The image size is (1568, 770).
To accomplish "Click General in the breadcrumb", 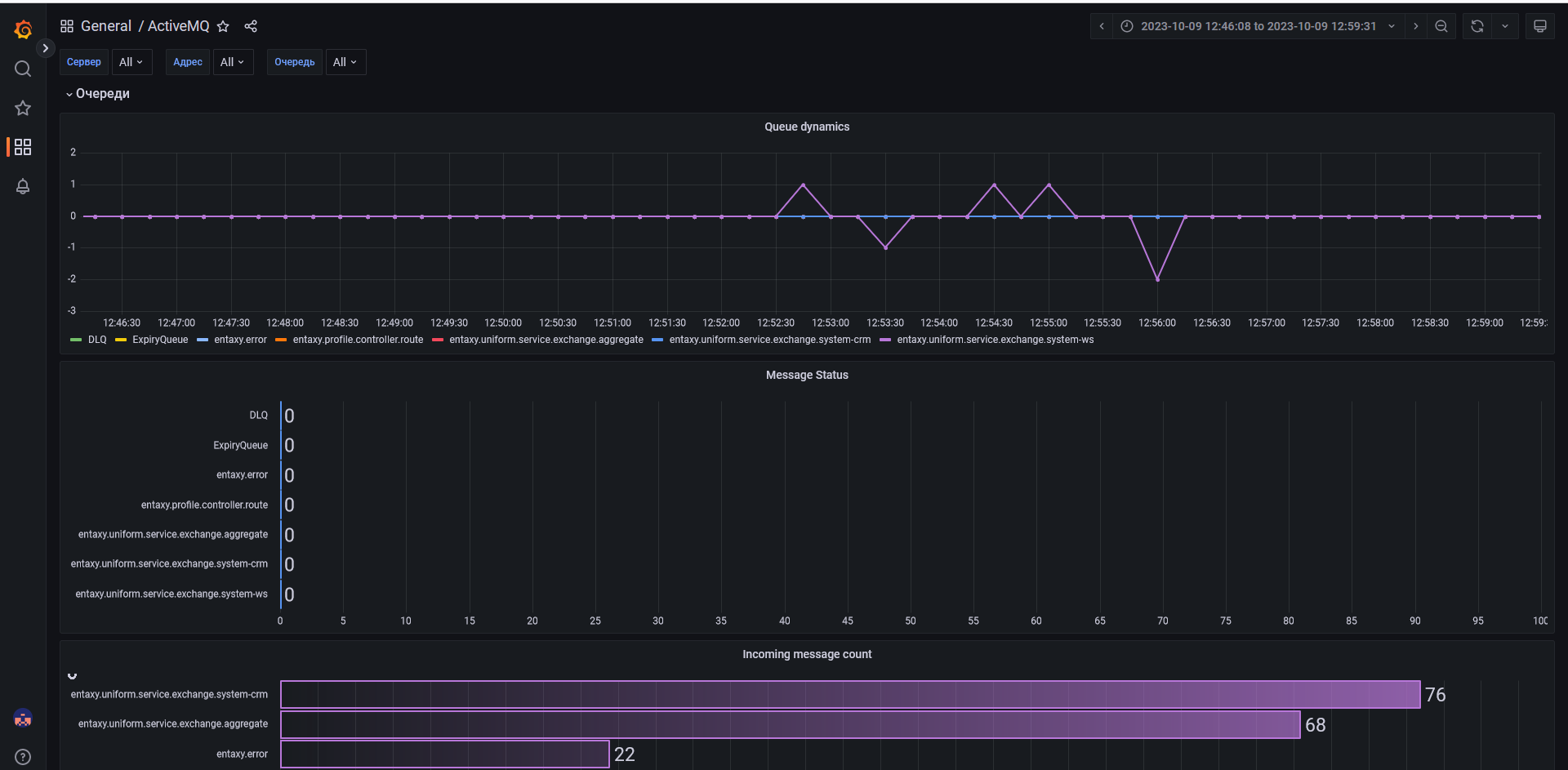I will tap(105, 26).
